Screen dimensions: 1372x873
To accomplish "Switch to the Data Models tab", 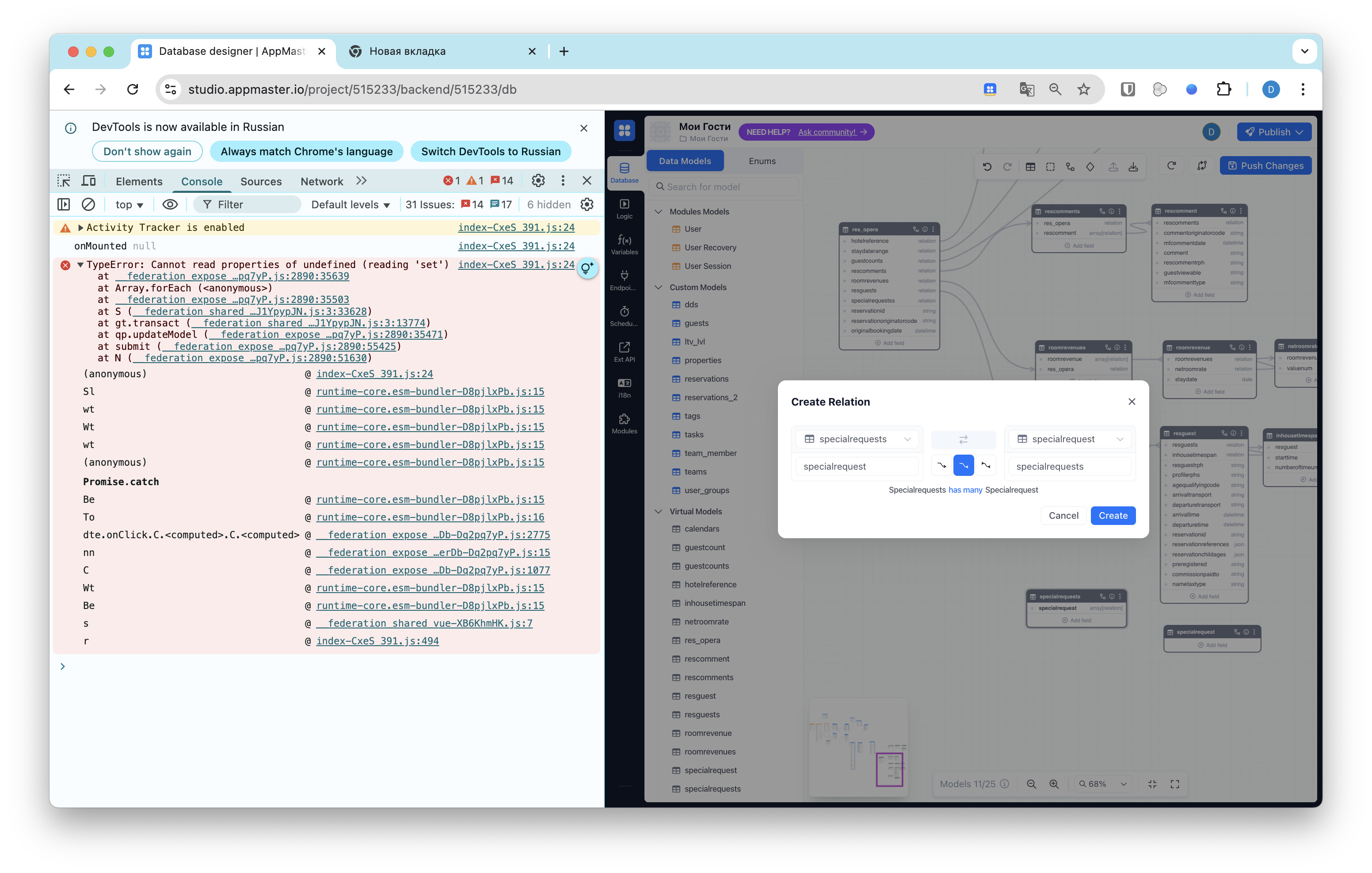I will point(685,161).
